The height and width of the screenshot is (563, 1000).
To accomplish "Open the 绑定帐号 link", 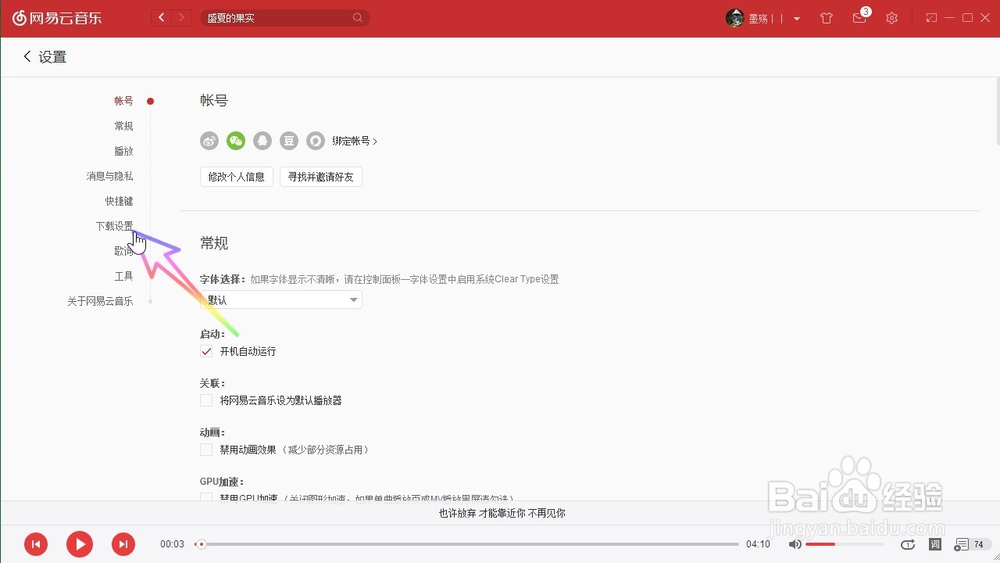I will click(x=355, y=141).
